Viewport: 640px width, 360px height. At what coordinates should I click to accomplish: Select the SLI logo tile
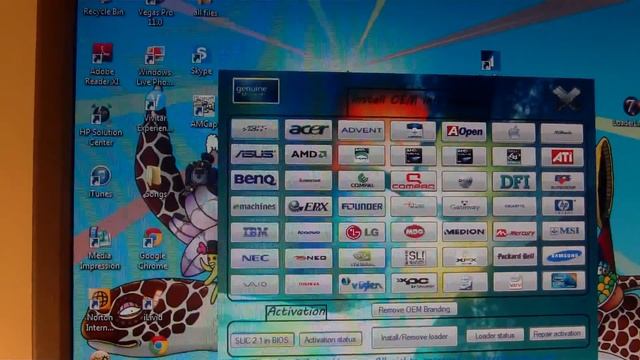[x=413, y=257]
